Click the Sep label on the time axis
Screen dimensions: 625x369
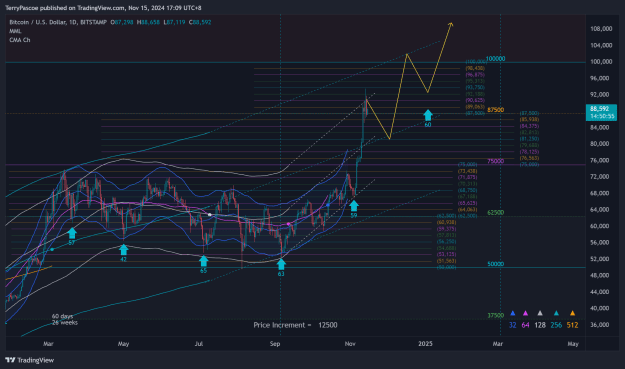pos(275,343)
